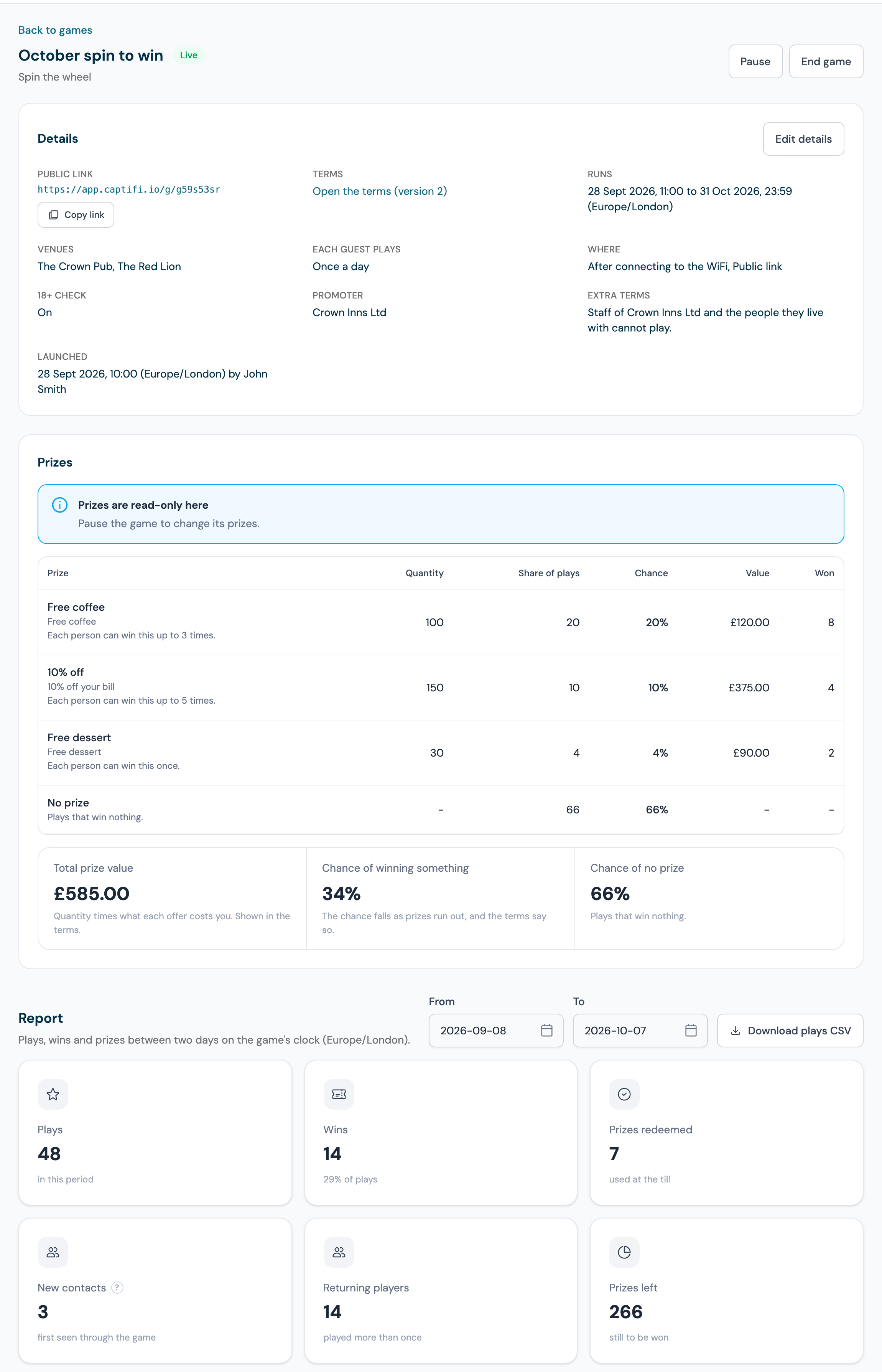The width and height of the screenshot is (882, 1372).
Task: Click the people icon on New contacts card
Action: coord(53,1252)
